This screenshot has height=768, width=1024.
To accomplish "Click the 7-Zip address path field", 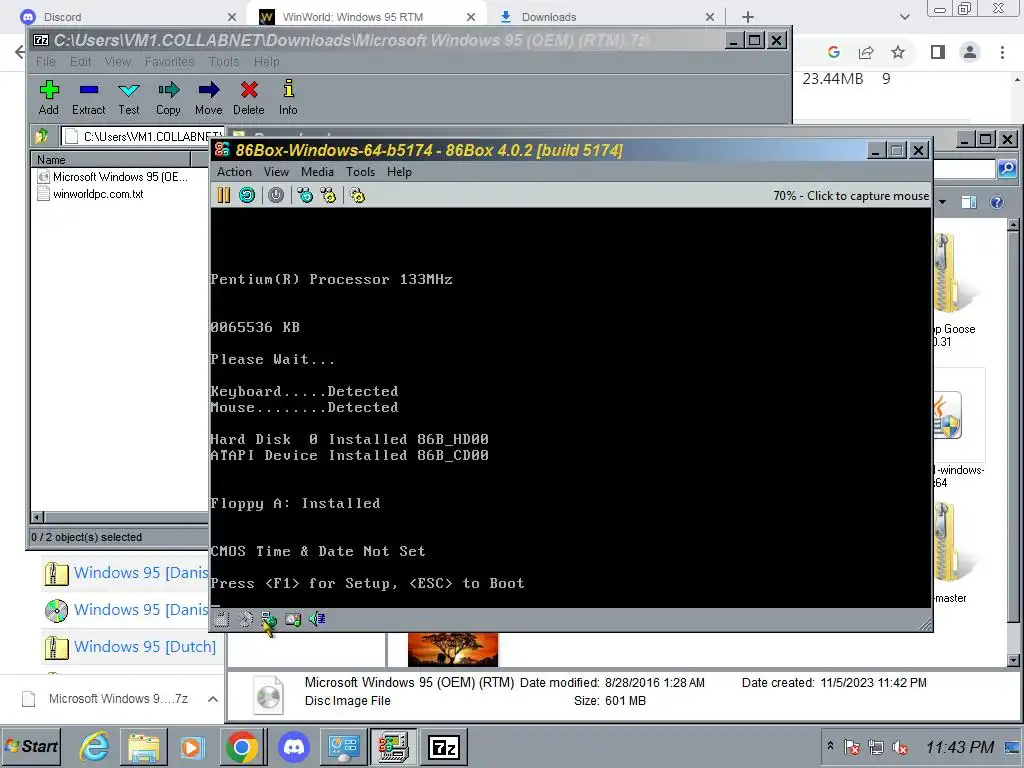I will (142, 136).
